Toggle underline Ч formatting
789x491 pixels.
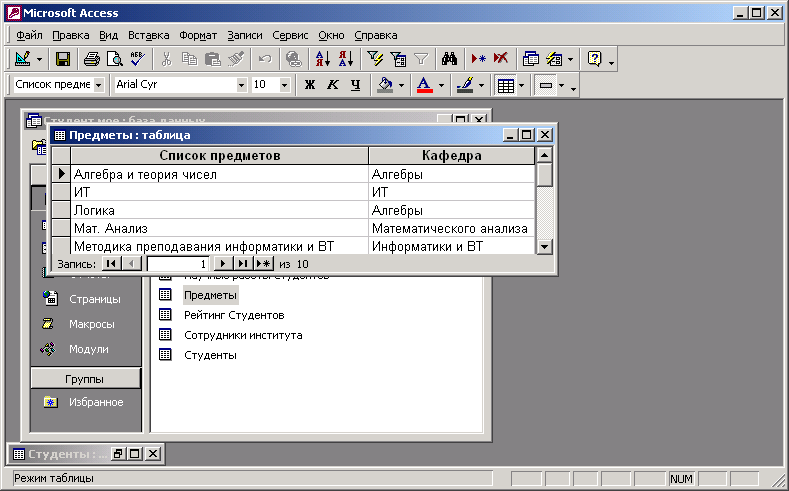(x=356, y=85)
